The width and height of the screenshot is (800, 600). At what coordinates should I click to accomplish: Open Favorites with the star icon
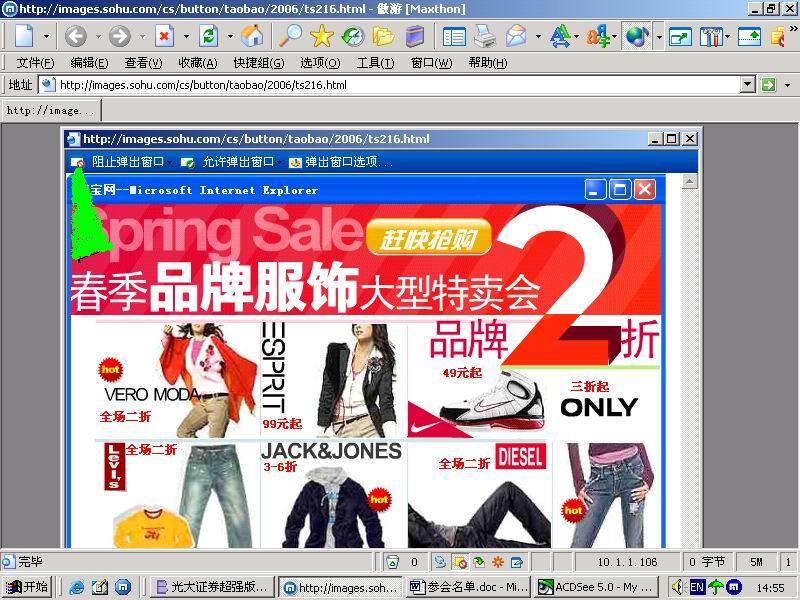pyautogui.click(x=321, y=36)
